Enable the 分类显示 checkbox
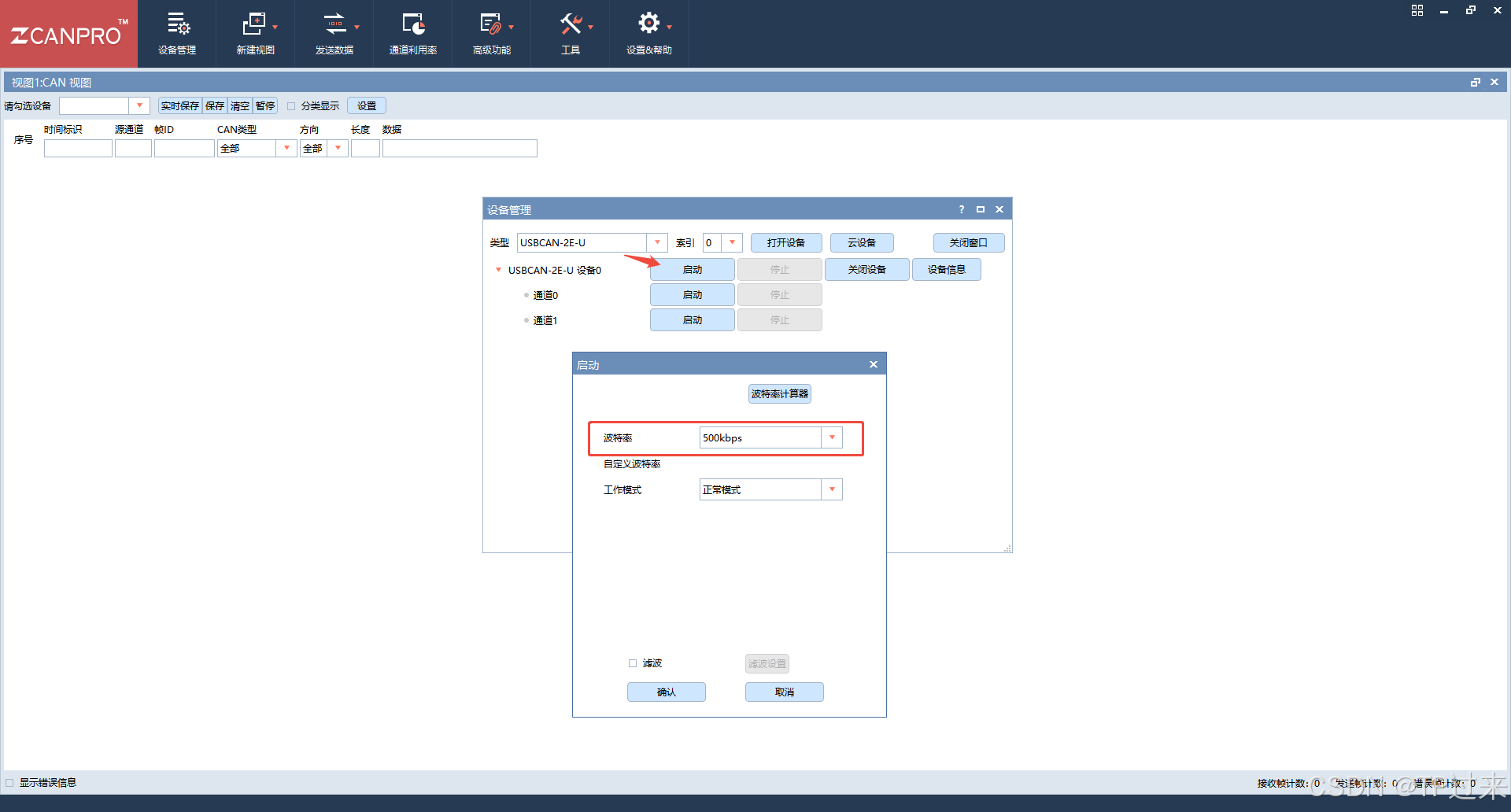1511x812 pixels. (x=292, y=105)
